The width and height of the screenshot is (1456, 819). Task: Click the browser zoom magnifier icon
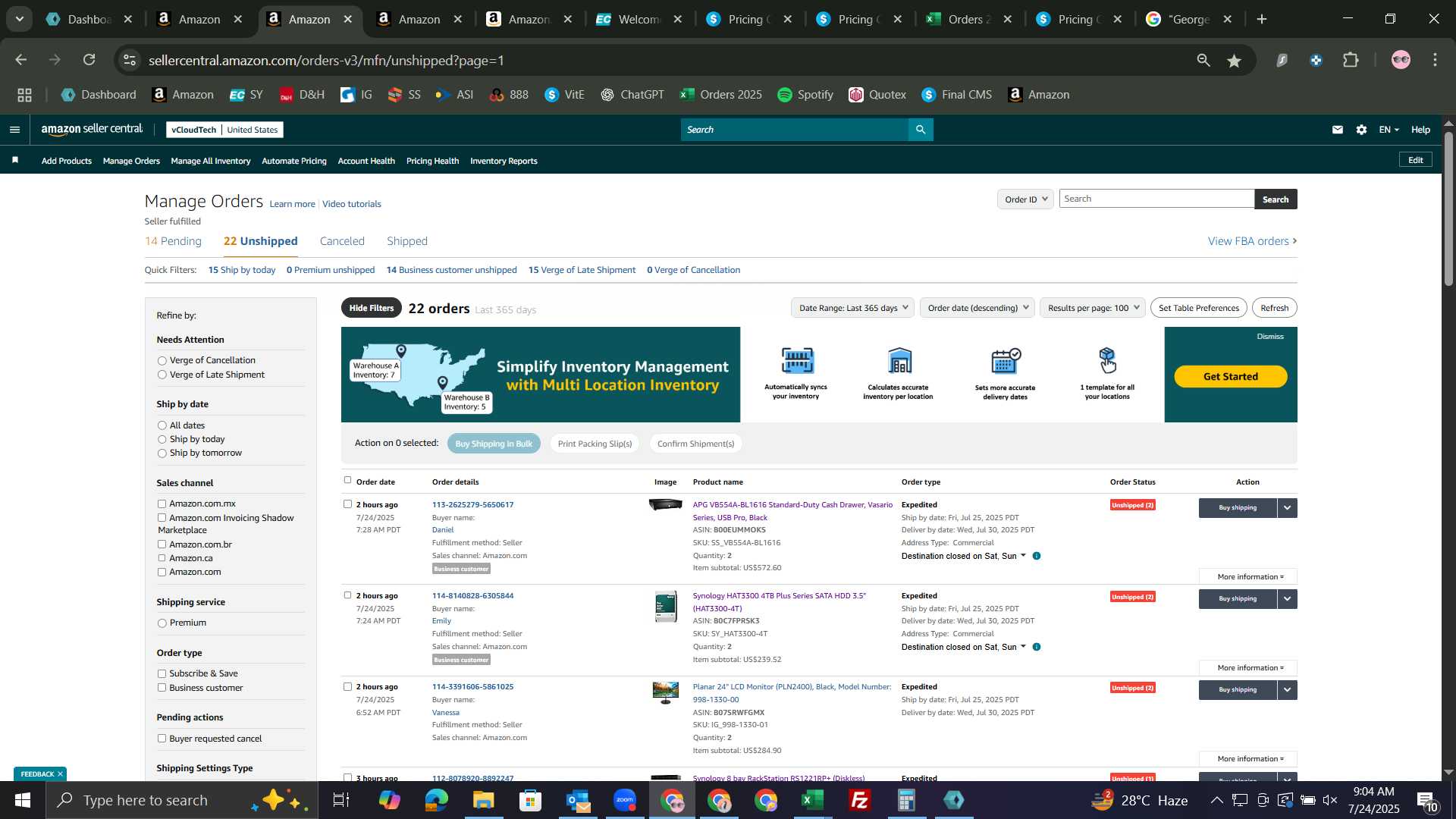[x=1203, y=60]
